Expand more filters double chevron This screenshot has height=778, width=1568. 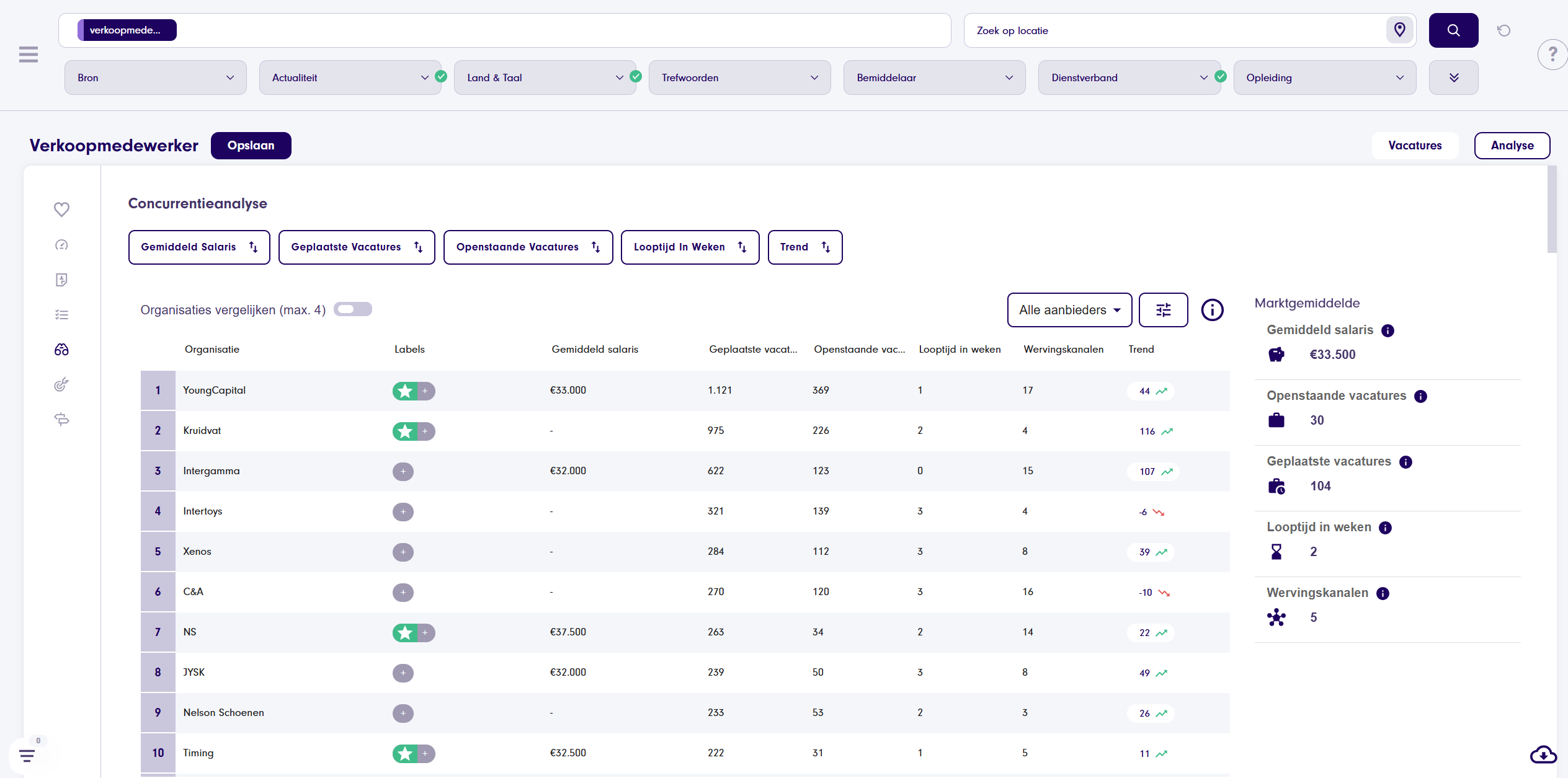click(1453, 77)
